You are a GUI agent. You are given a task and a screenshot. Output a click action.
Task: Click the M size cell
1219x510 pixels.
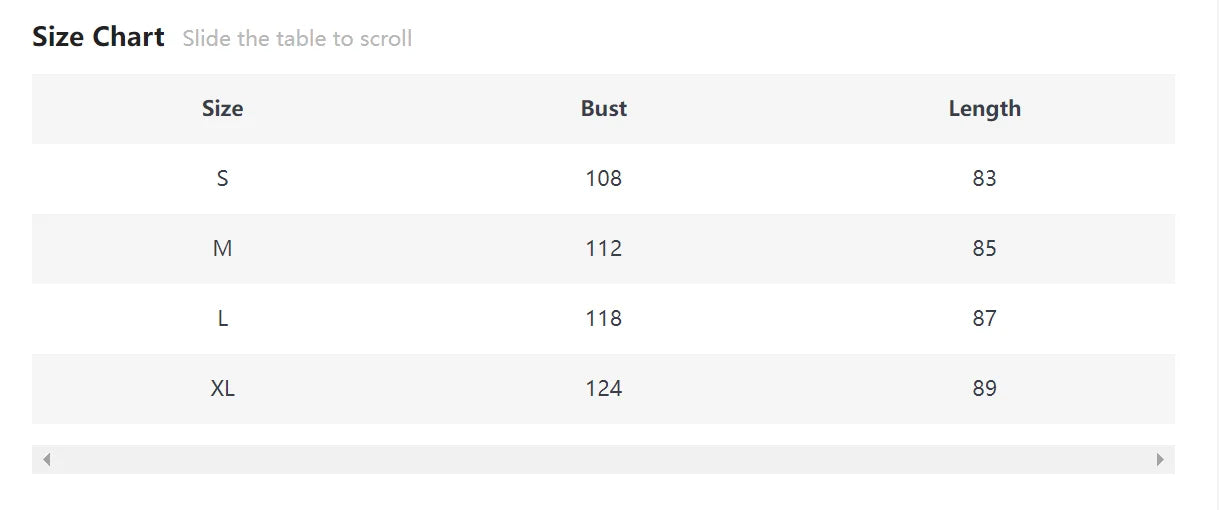222,249
